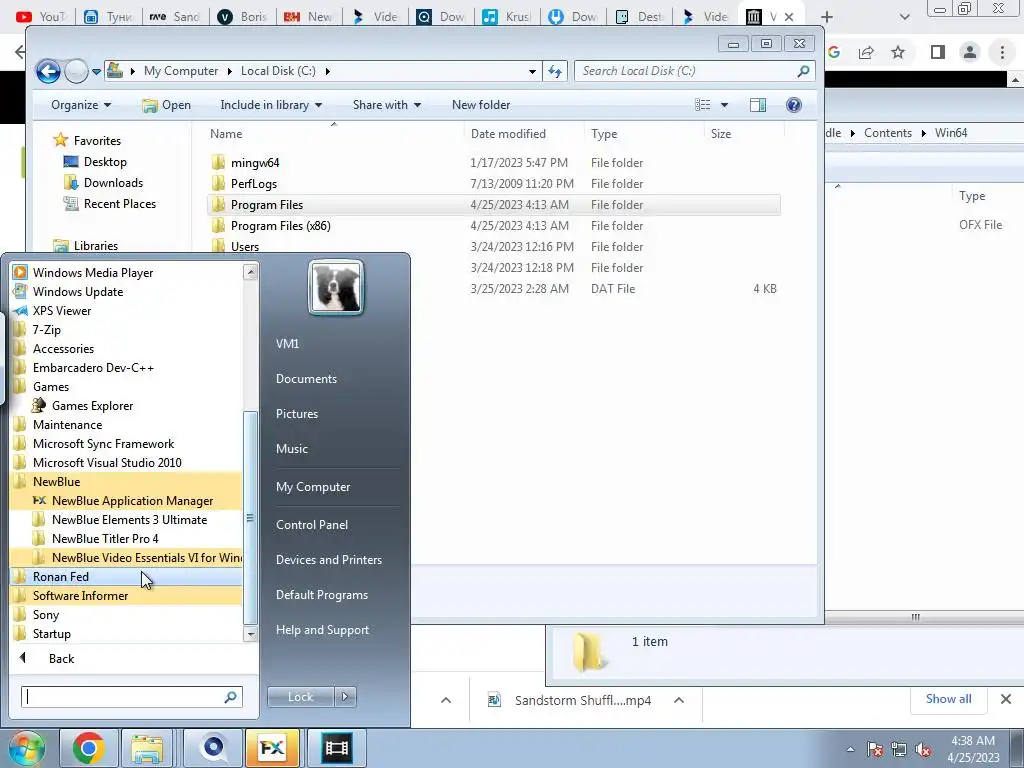Image resolution: width=1024 pixels, height=768 pixels.
Task: Click the Start menu search box
Action: coord(132,697)
